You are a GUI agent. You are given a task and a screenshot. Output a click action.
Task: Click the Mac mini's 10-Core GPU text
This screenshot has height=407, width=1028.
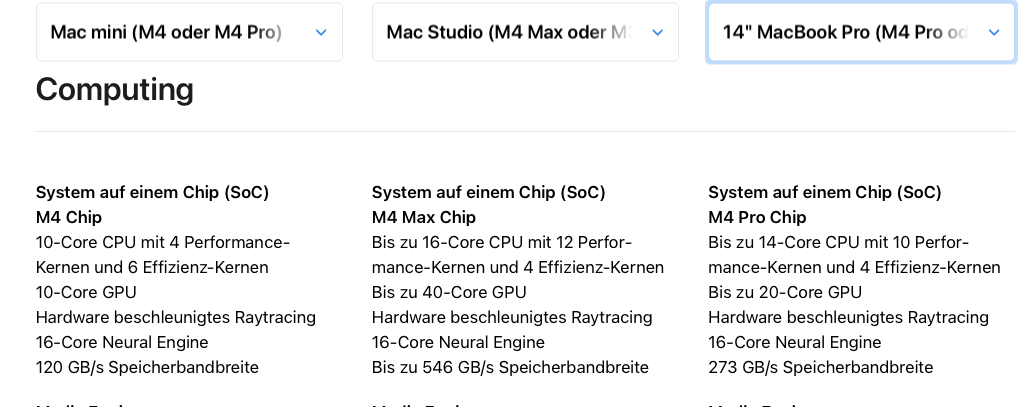coord(86,292)
